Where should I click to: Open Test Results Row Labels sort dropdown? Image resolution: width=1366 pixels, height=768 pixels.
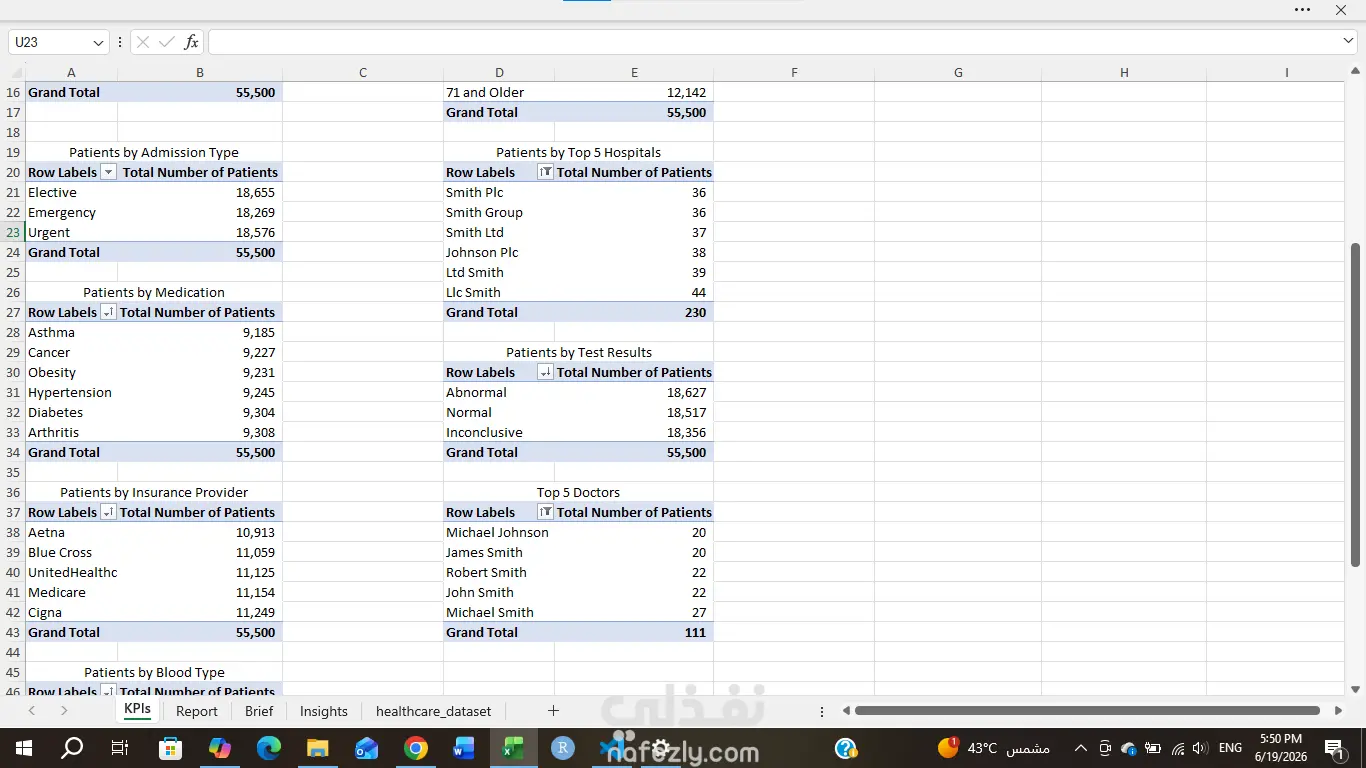(545, 372)
